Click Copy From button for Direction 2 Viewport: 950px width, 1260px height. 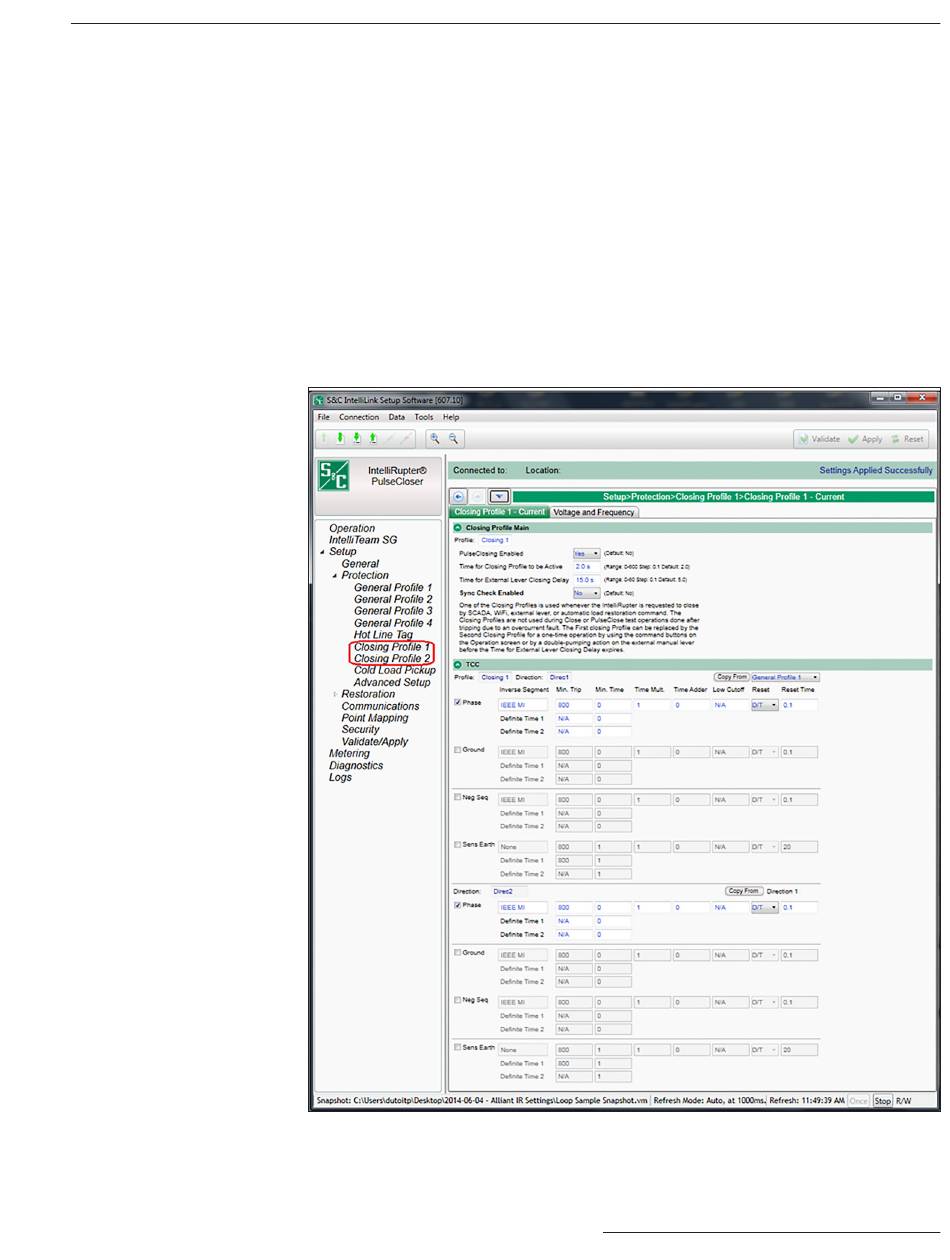[743, 890]
